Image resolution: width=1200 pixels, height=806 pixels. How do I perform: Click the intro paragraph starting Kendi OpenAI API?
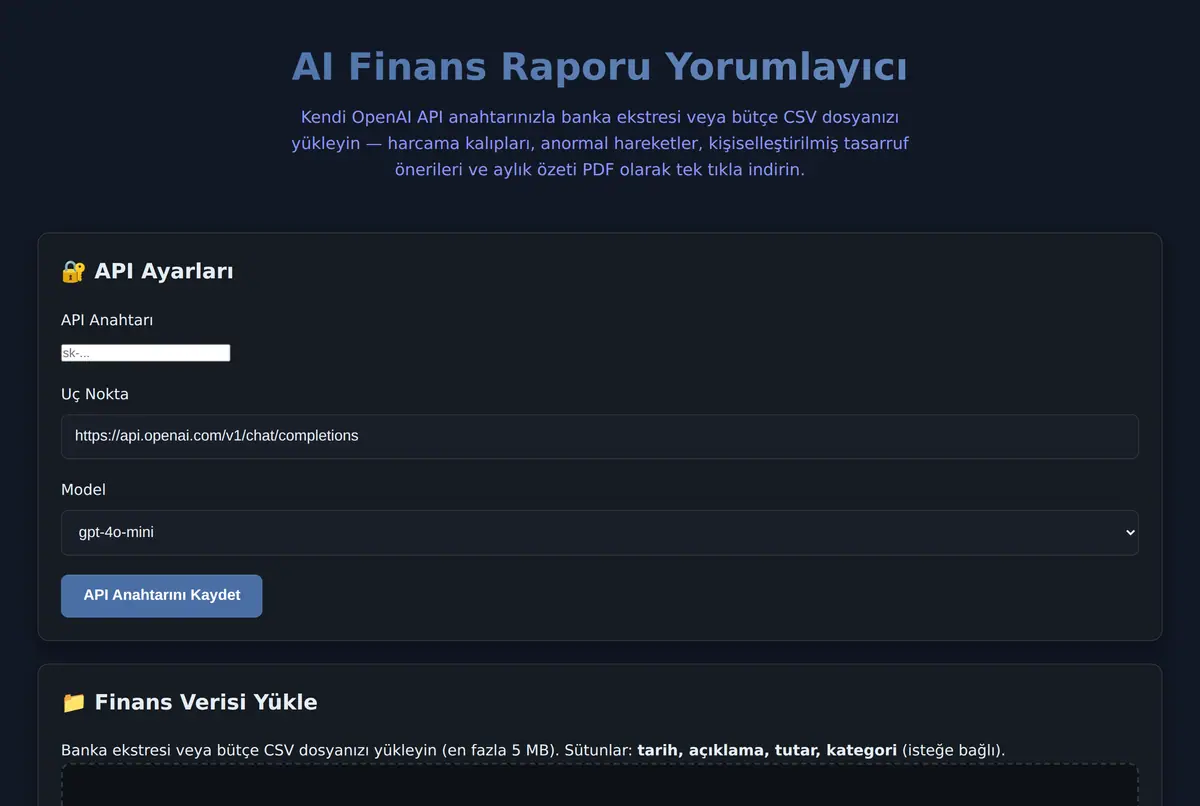pos(600,143)
